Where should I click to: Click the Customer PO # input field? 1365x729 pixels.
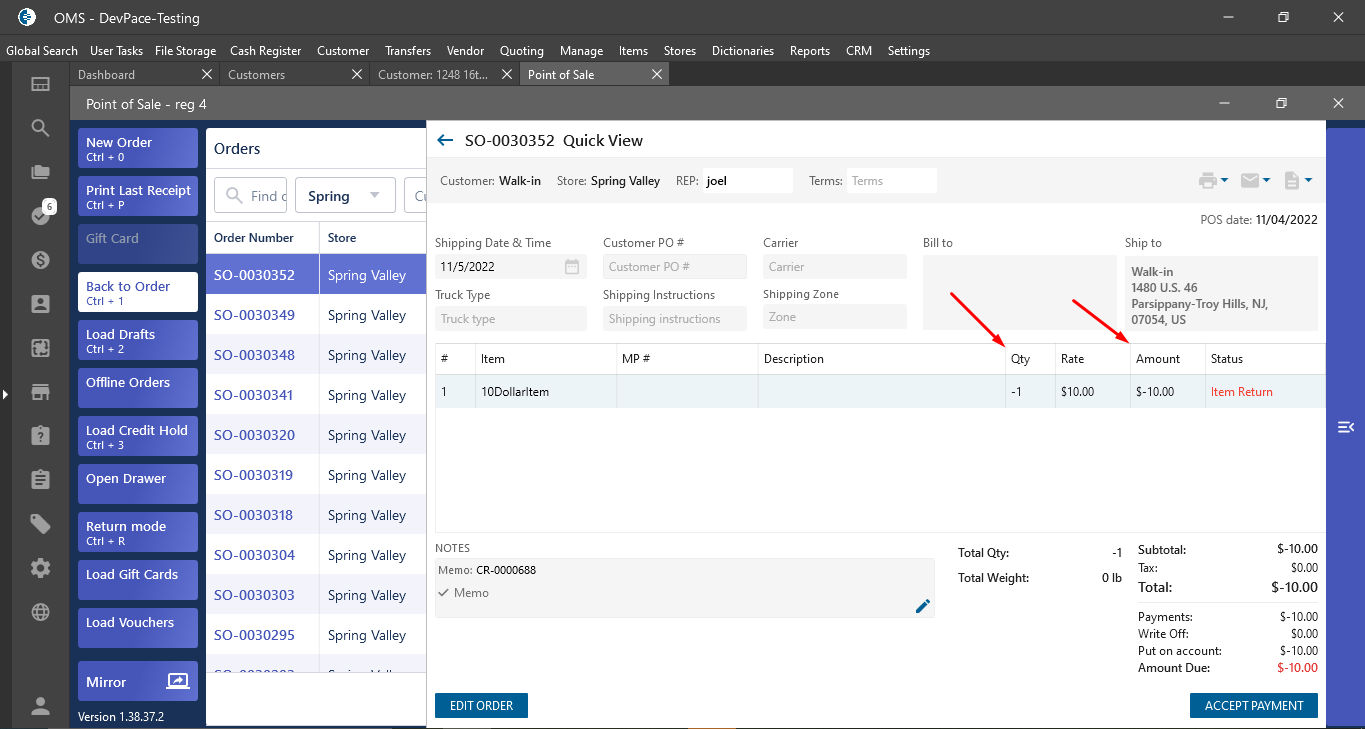point(674,267)
